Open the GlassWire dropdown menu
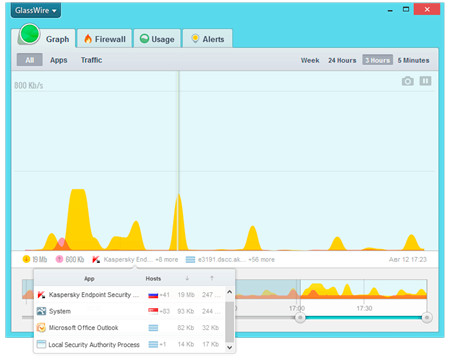 [x=36, y=10]
